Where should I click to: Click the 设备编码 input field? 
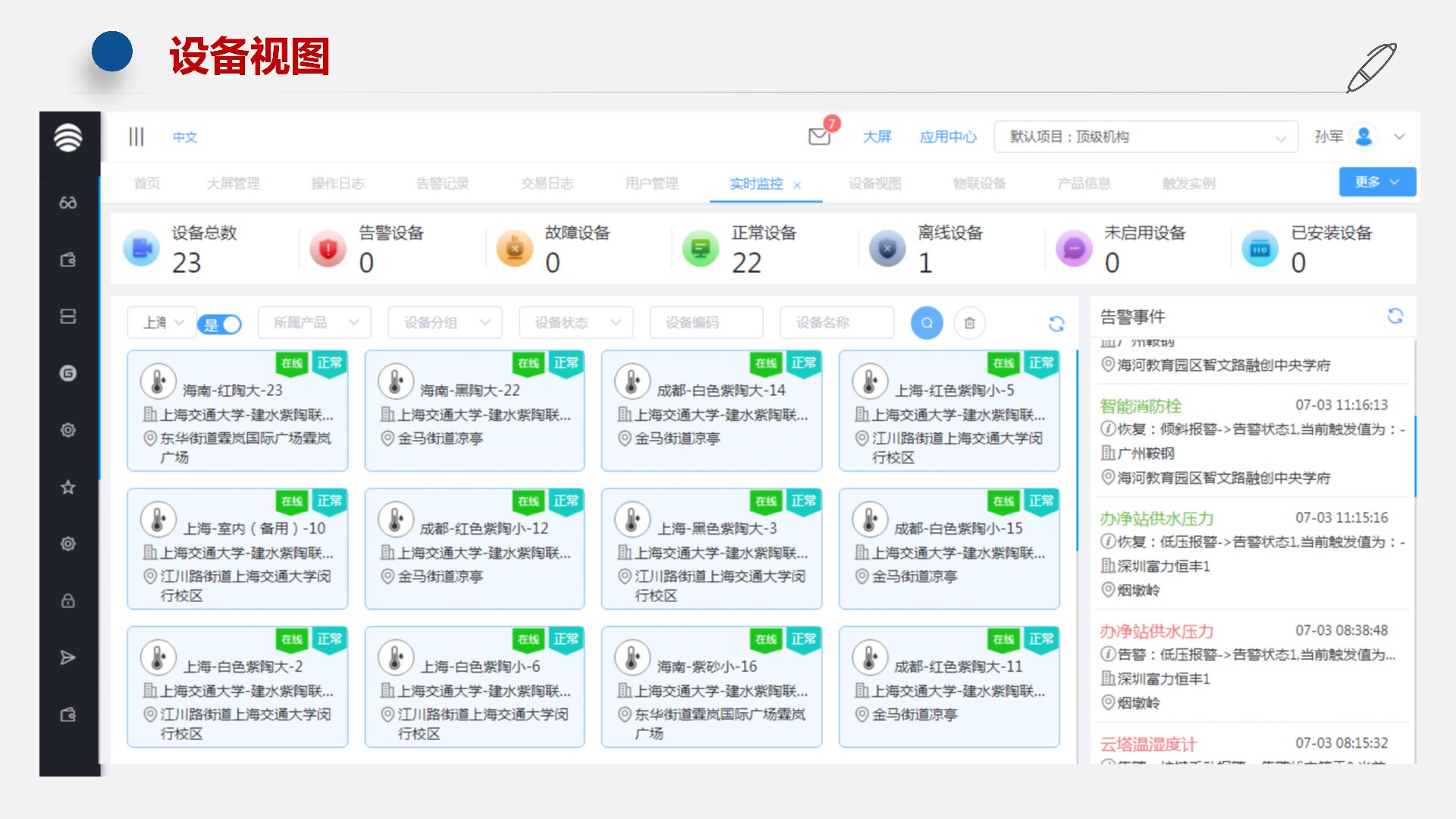click(x=706, y=323)
